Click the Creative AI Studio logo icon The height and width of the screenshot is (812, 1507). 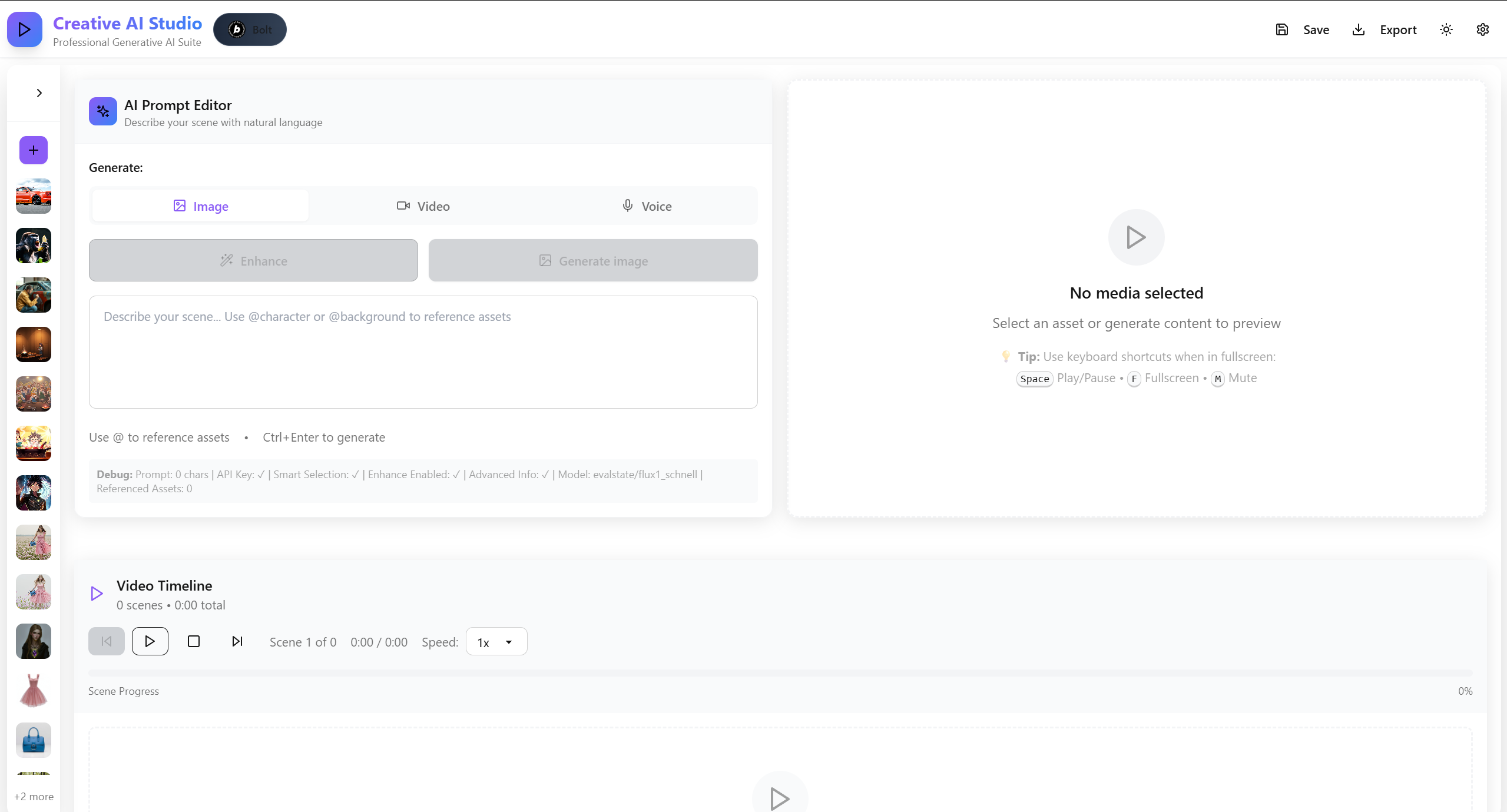pos(25,29)
